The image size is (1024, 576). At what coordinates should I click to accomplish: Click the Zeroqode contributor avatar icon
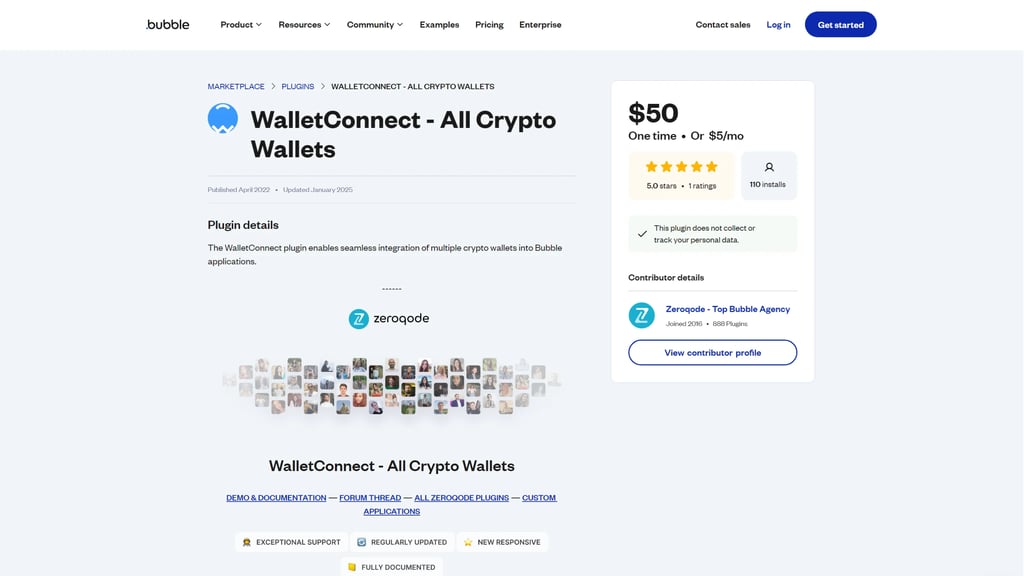pyautogui.click(x=641, y=316)
